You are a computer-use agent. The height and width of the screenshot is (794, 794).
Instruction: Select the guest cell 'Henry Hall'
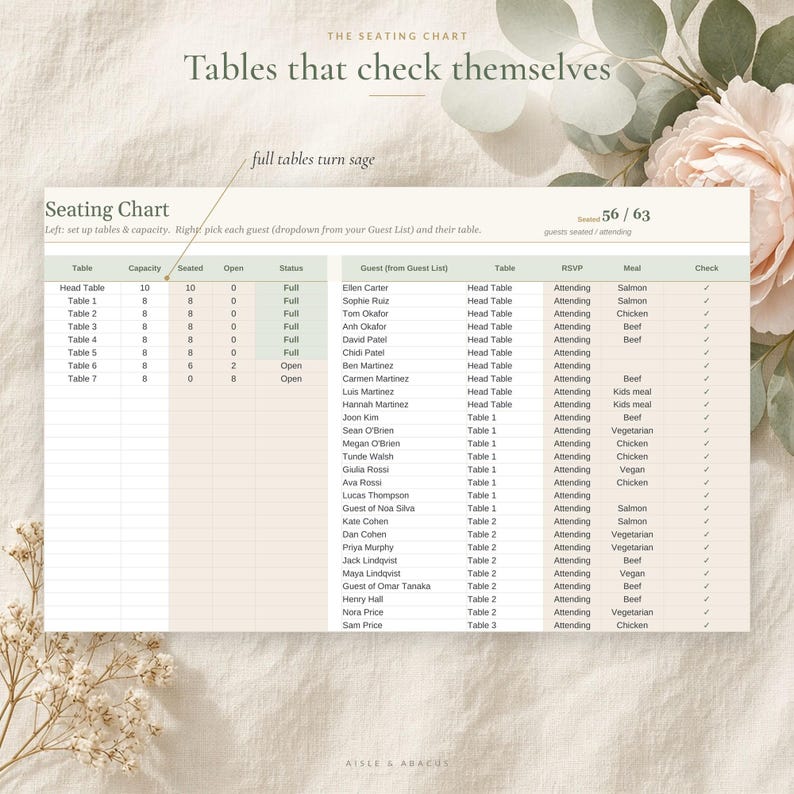[x=404, y=599]
